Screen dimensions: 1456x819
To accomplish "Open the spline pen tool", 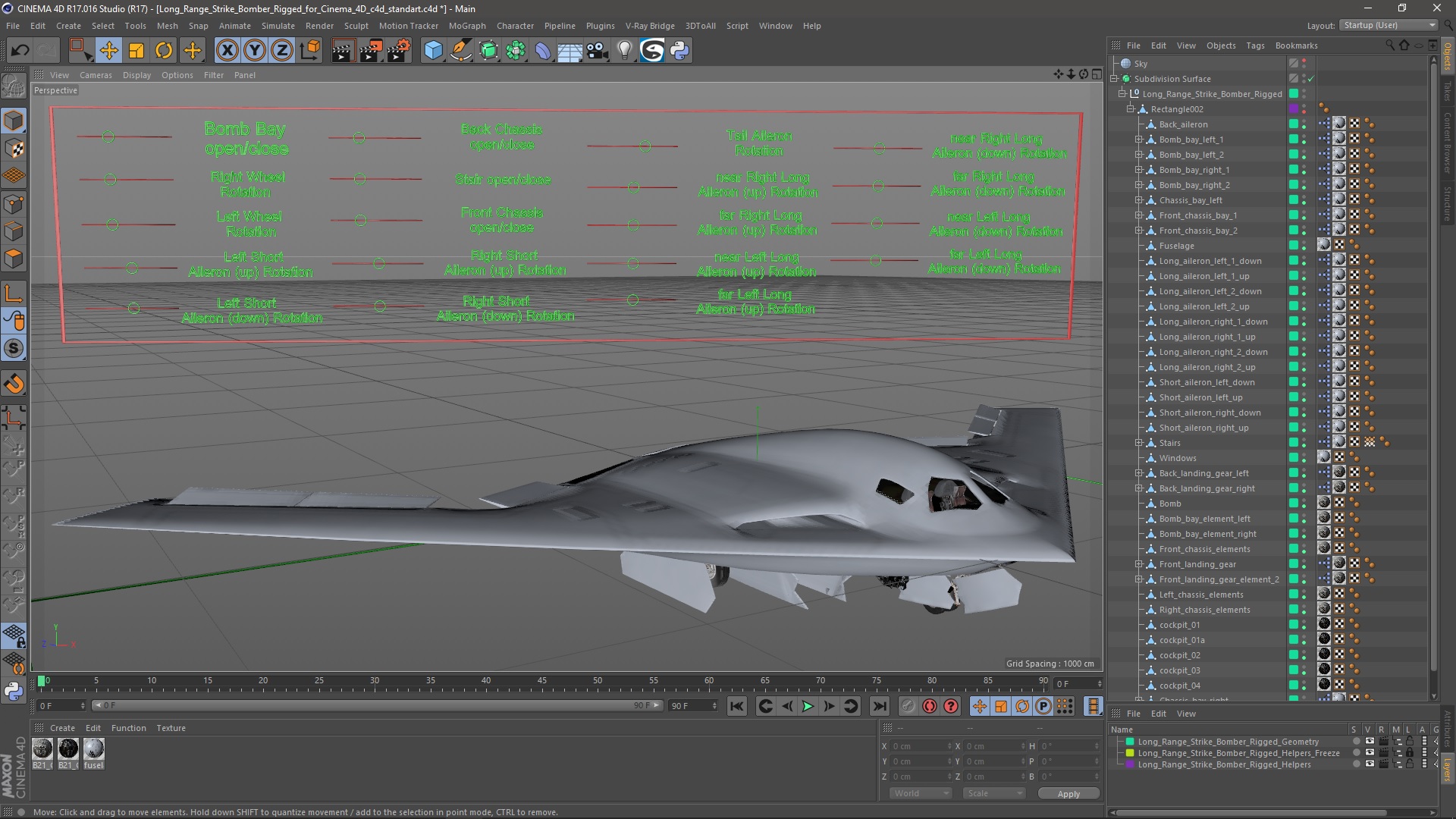I will 460,51.
